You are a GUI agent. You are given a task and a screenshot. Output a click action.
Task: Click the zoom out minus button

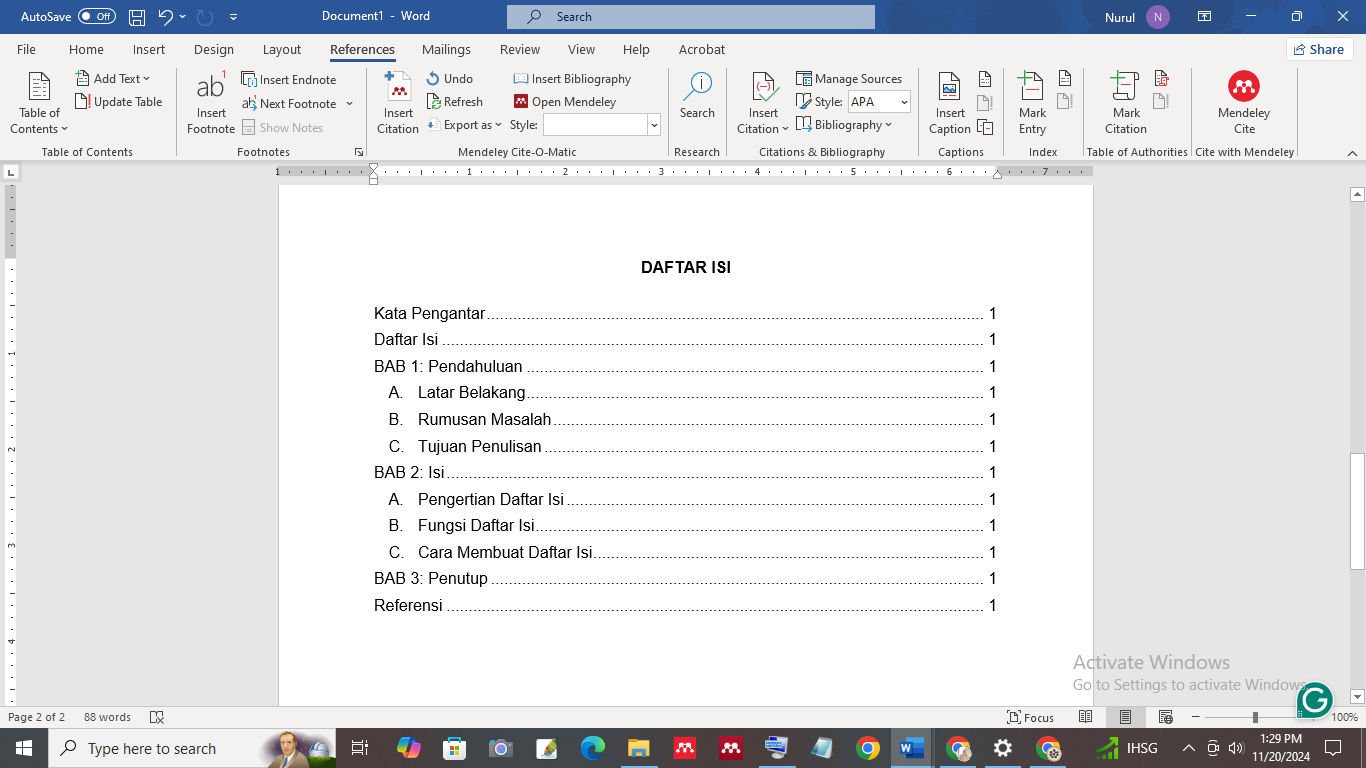tap(1195, 717)
